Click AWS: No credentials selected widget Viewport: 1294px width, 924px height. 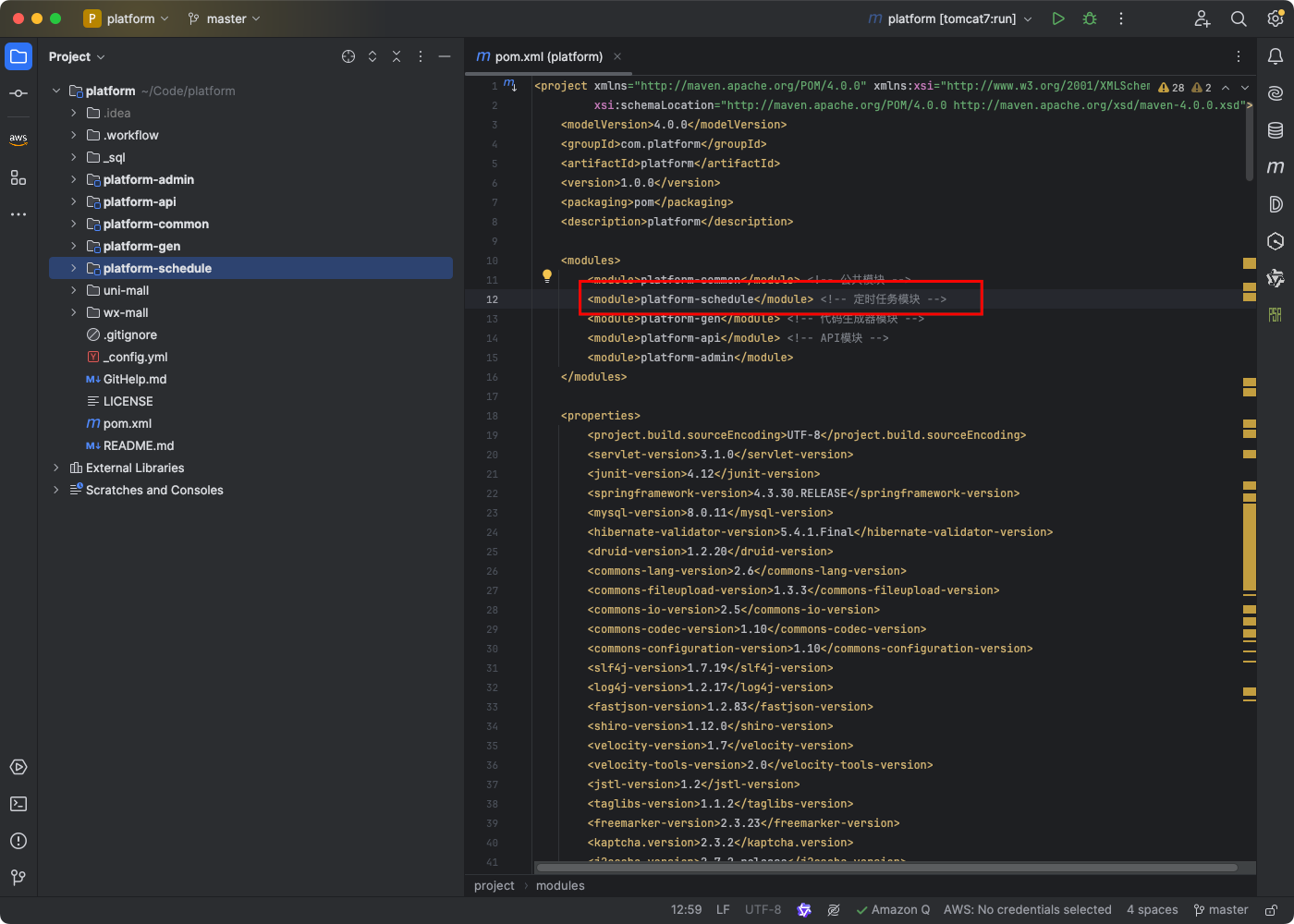[x=1028, y=910]
